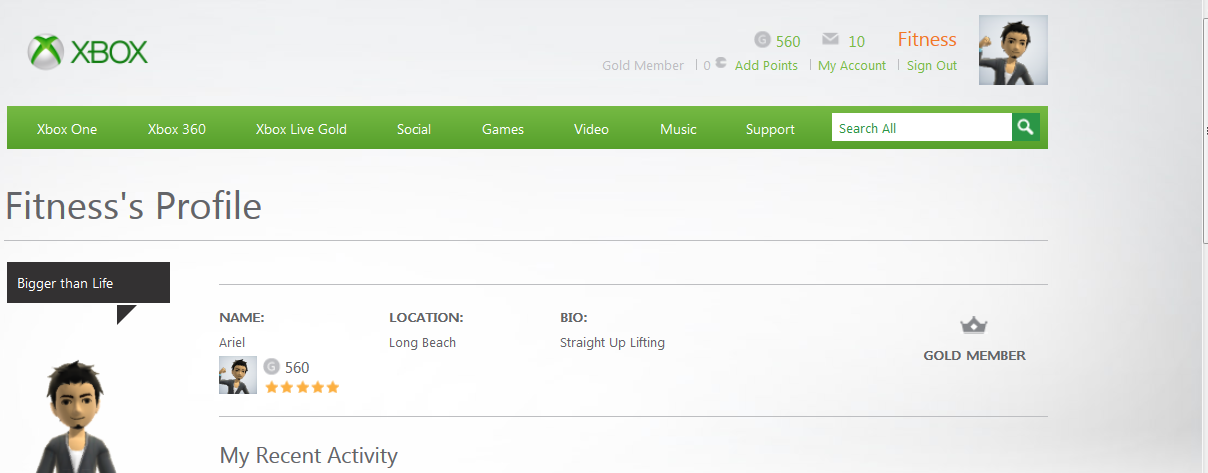Click the Xbox logo
The height and width of the screenshot is (473, 1208).
tap(88, 52)
